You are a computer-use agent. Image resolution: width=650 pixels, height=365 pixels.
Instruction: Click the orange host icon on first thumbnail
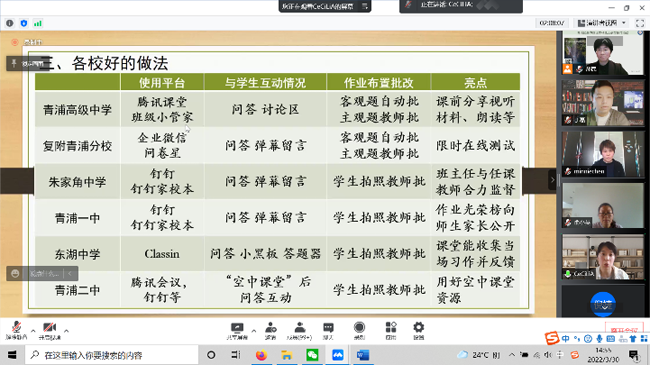click(567, 69)
